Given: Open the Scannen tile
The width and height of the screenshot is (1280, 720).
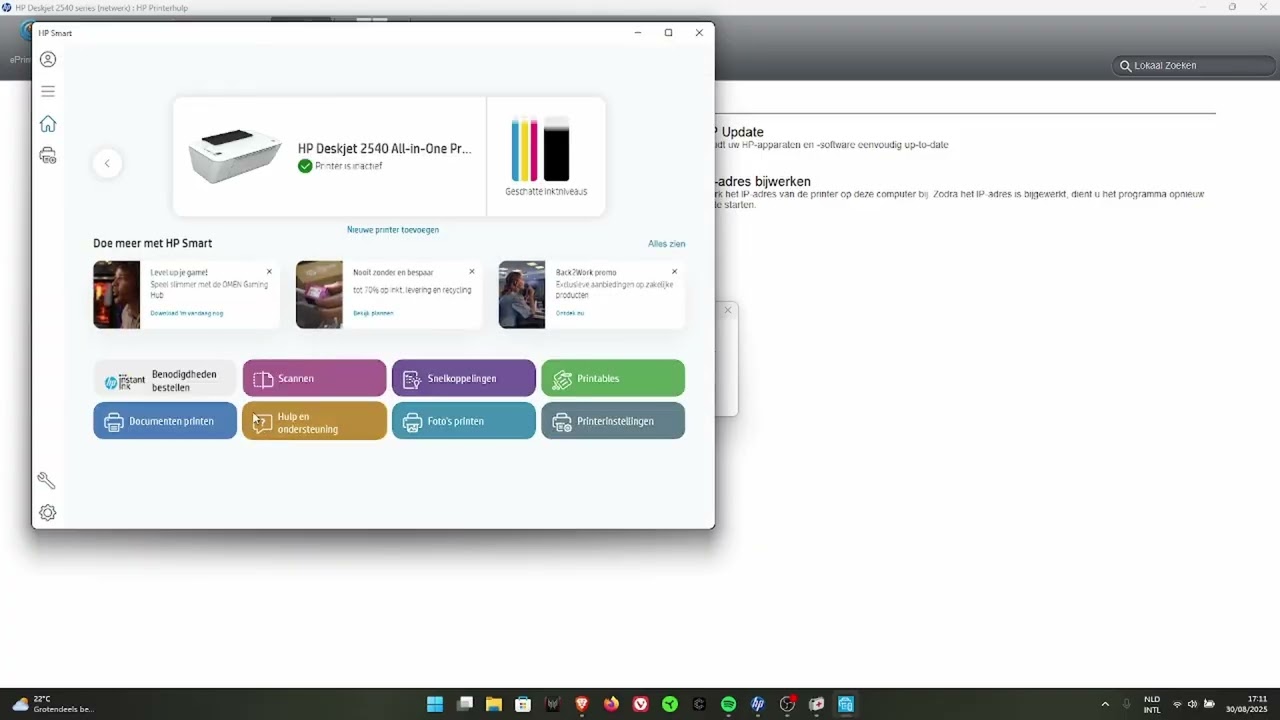Looking at the screenshot, I should (314, 379).
